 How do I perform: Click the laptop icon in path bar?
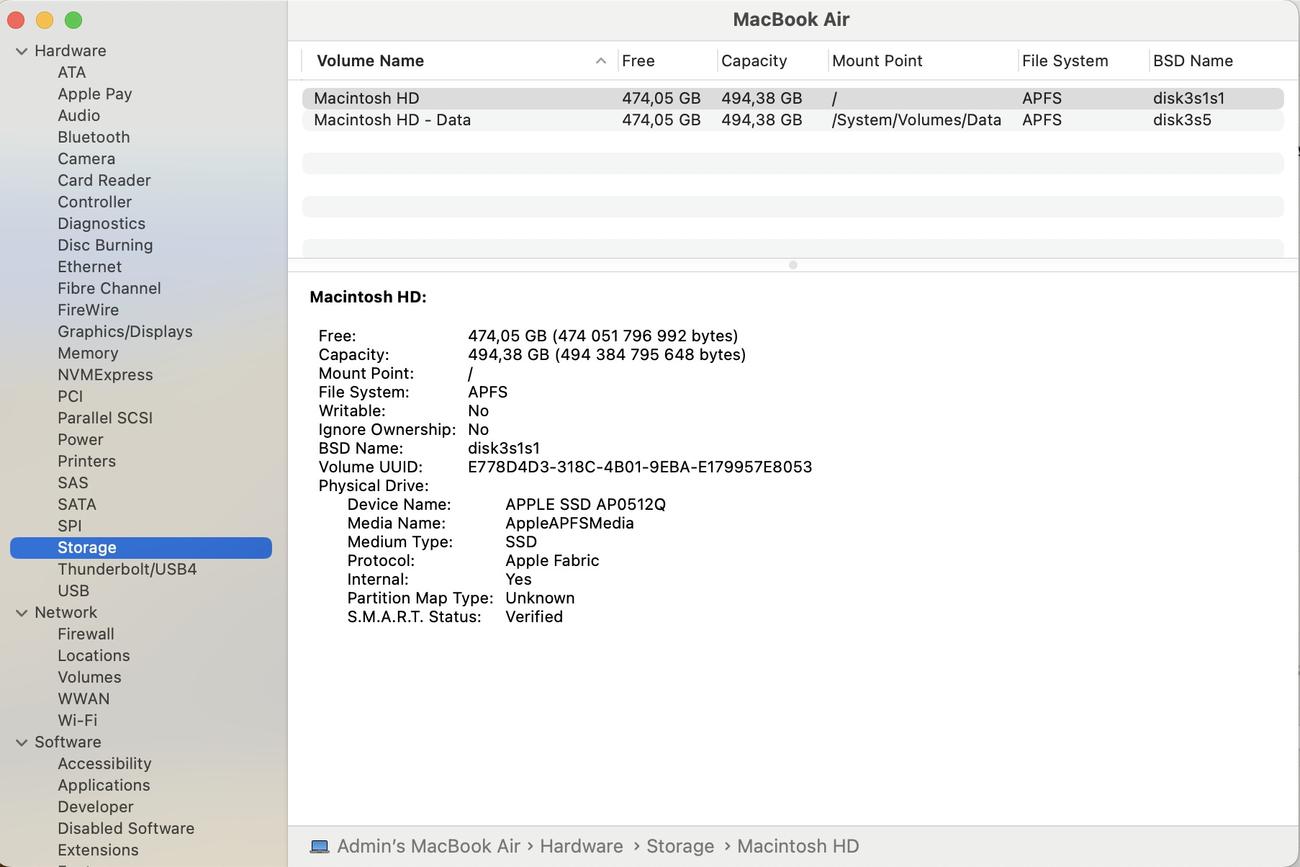click(x=319, y=847)
